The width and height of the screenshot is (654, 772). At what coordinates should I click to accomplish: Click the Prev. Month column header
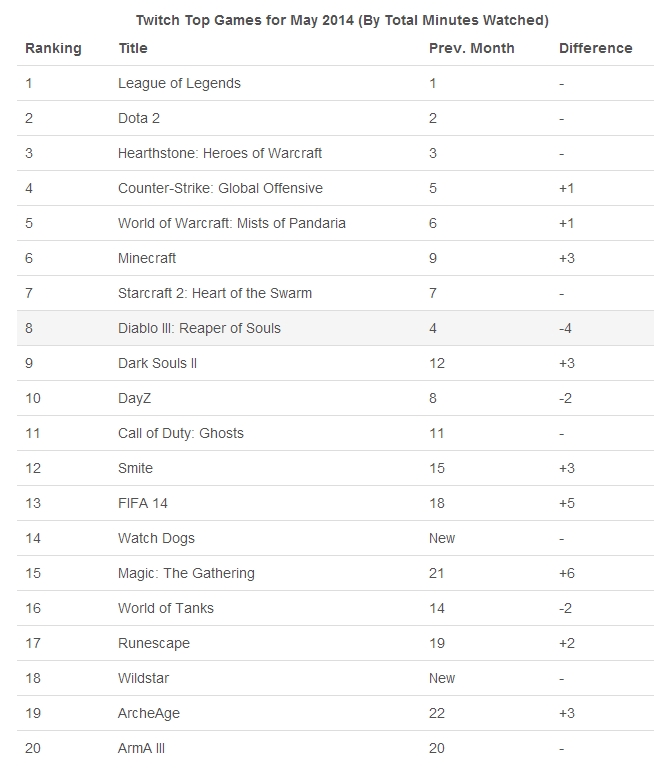(x=471, y=48)
